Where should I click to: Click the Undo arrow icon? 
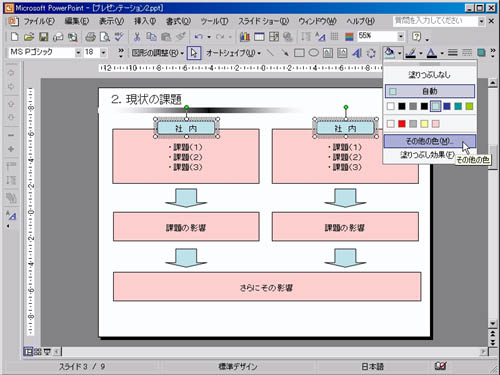click(x=199, y=37)
